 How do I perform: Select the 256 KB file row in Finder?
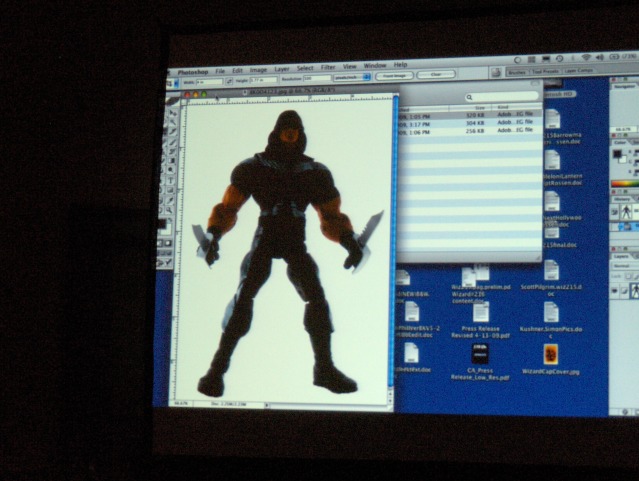point(469,132)
